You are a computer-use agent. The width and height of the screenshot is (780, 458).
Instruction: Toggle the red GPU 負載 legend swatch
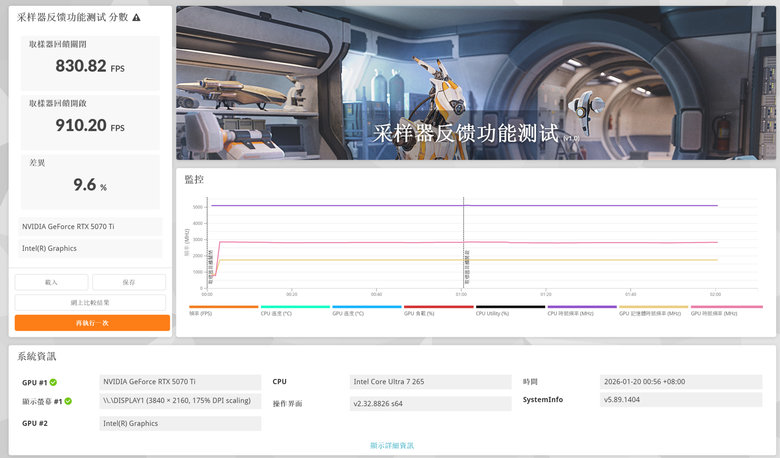(438, 307)
